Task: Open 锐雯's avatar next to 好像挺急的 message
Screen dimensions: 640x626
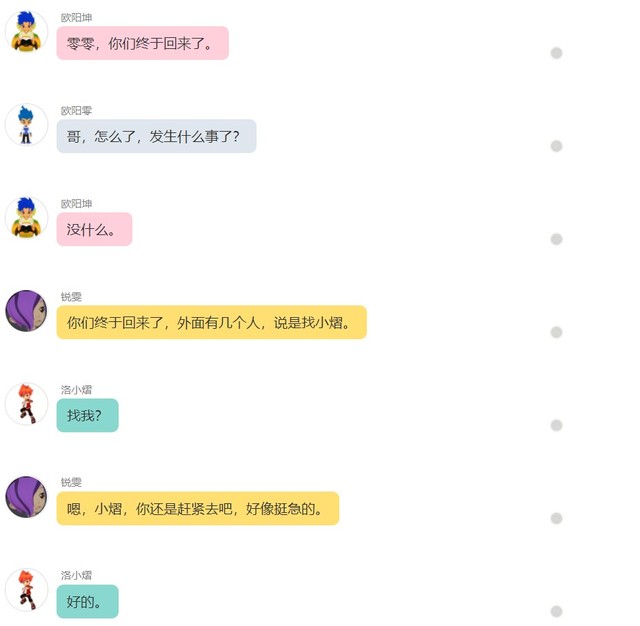Action: (26, 497)
